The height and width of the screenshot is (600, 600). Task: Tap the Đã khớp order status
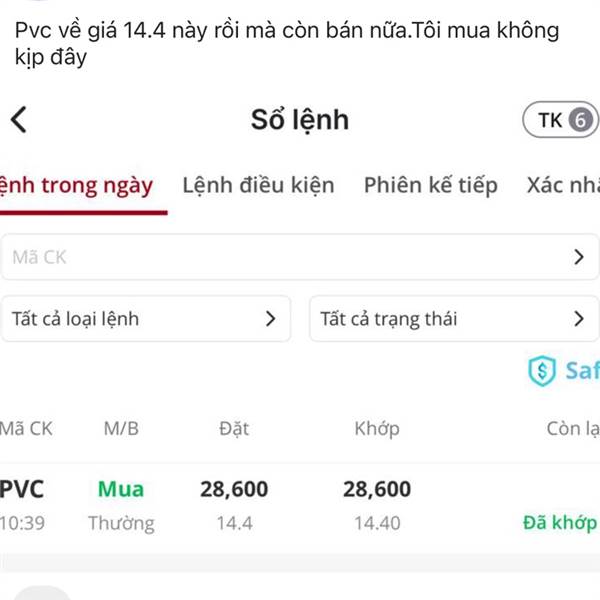point(559,523)
